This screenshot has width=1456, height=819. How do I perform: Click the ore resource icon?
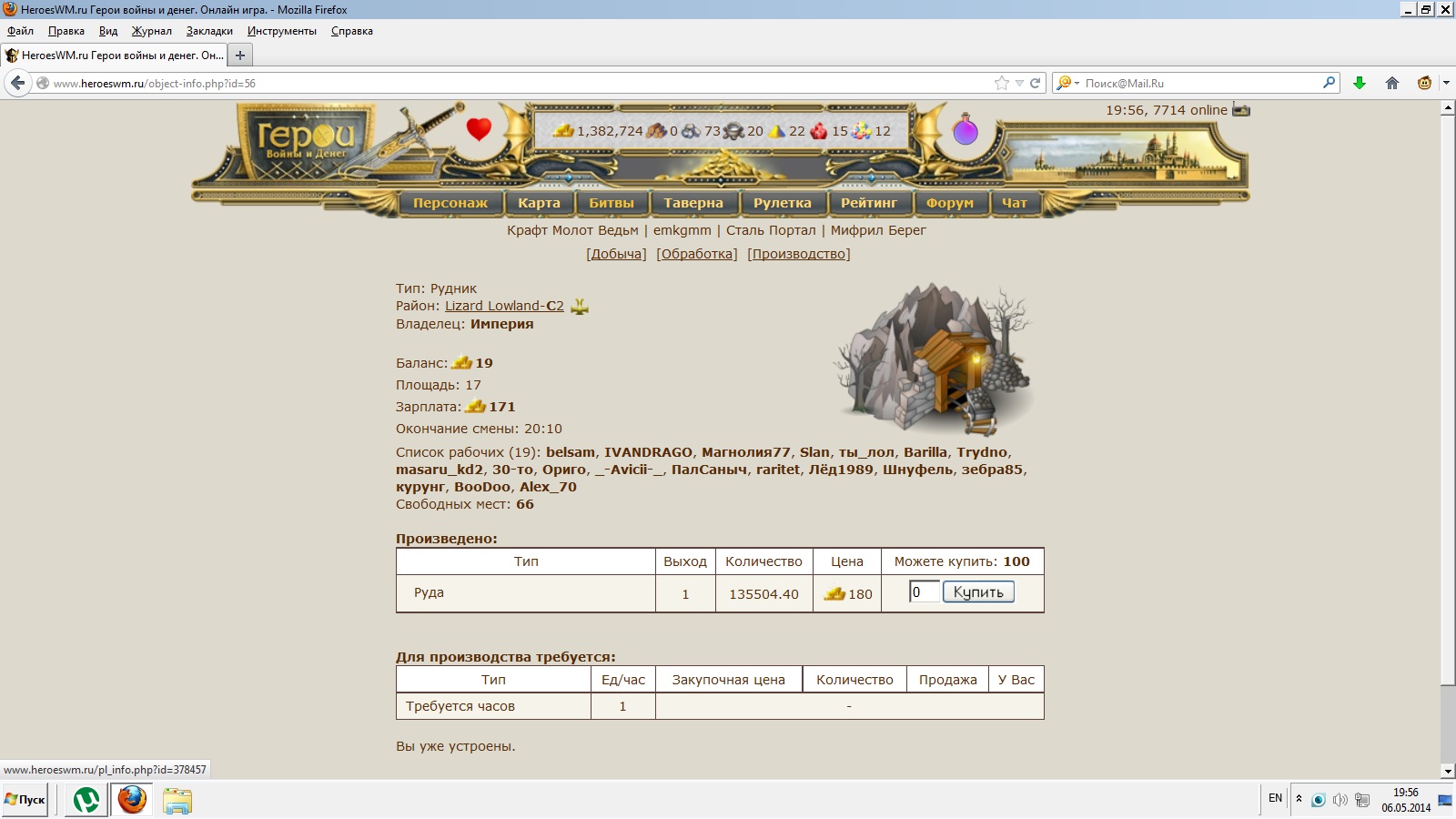pyautogui.click(x=691, y=131)
